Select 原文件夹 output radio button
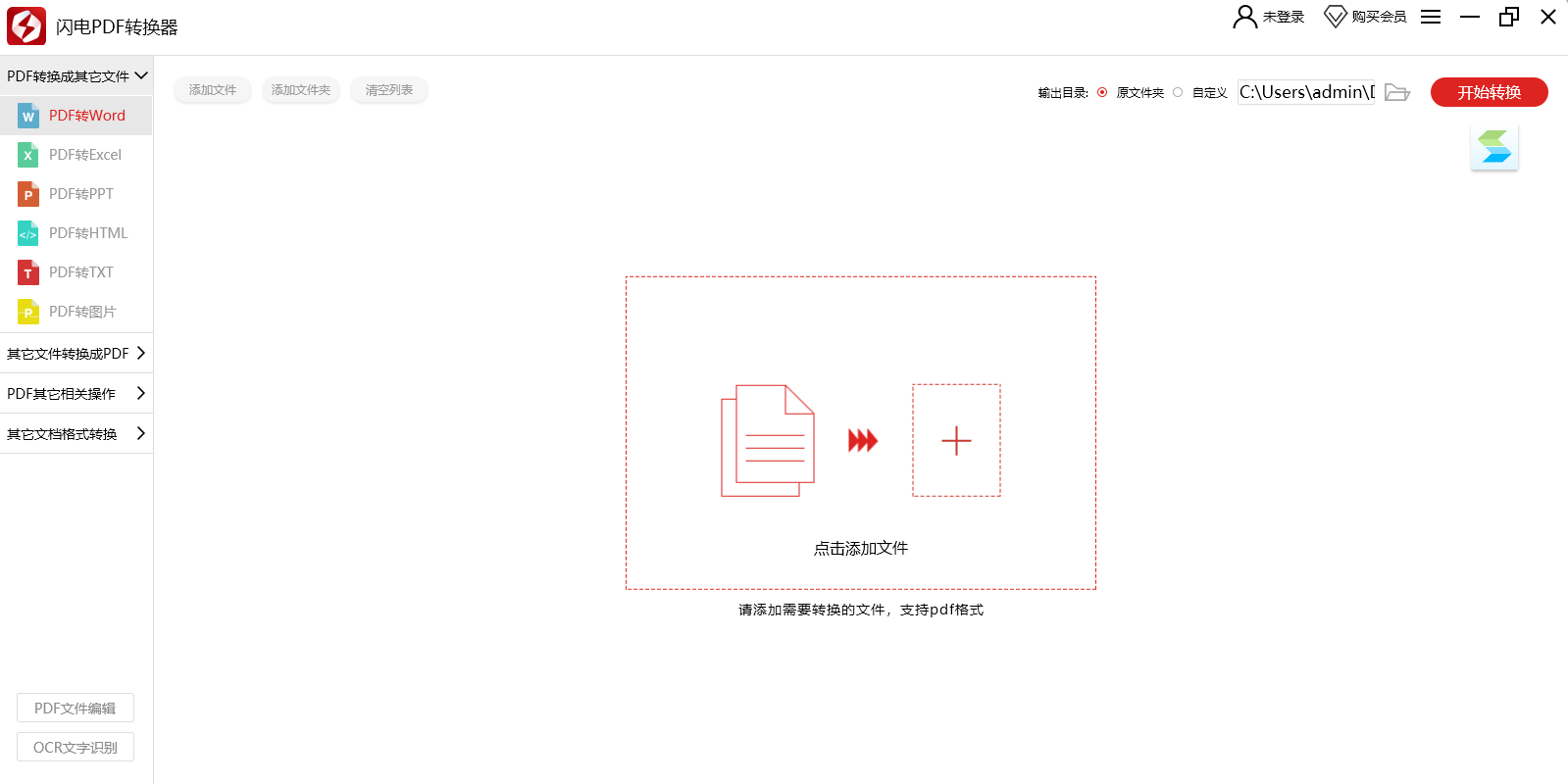The width and height of the screenshot is (1568, 784). [1102, 92]
